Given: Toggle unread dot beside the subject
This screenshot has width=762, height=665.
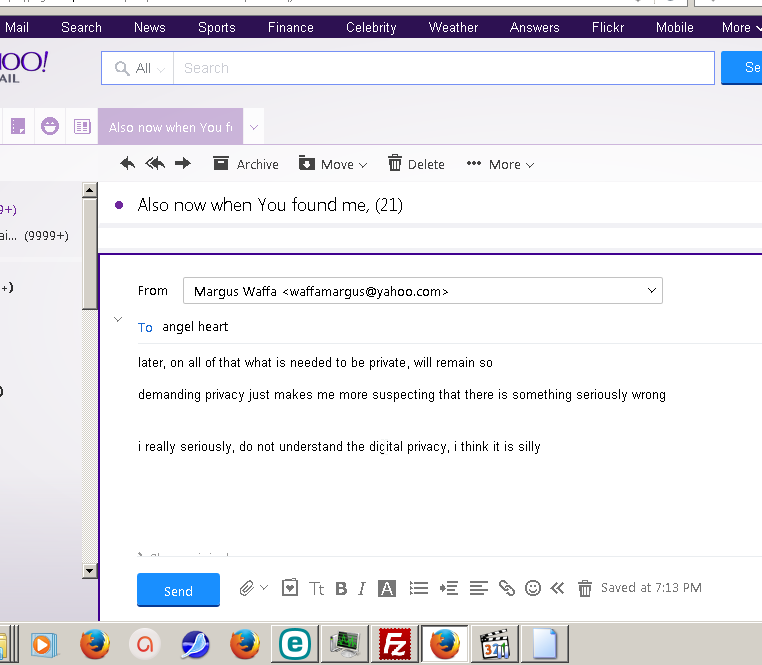Looking at the screenshot, I should [x=120, y=205].
